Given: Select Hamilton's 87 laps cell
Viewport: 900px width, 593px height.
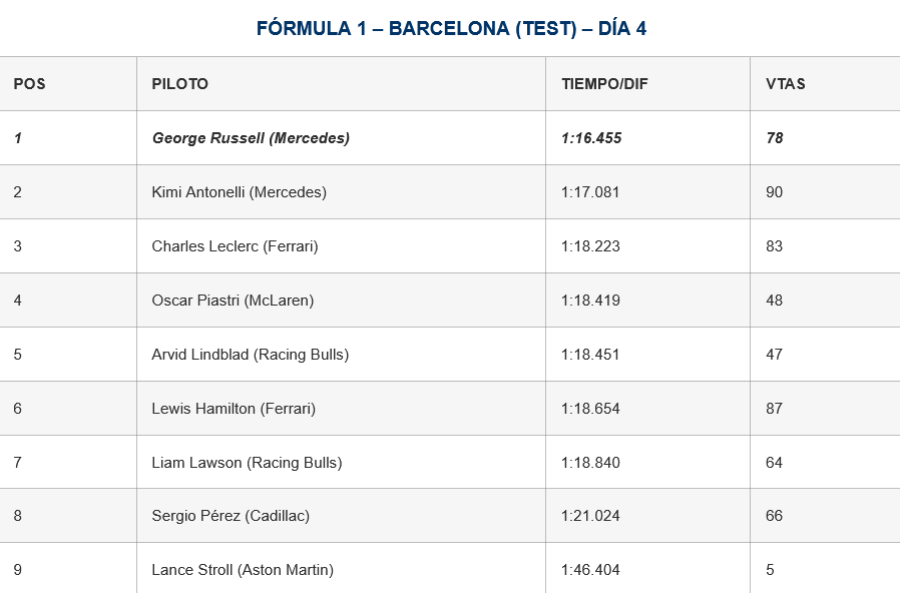Looking at the screenshot, I should pos(774,408).
